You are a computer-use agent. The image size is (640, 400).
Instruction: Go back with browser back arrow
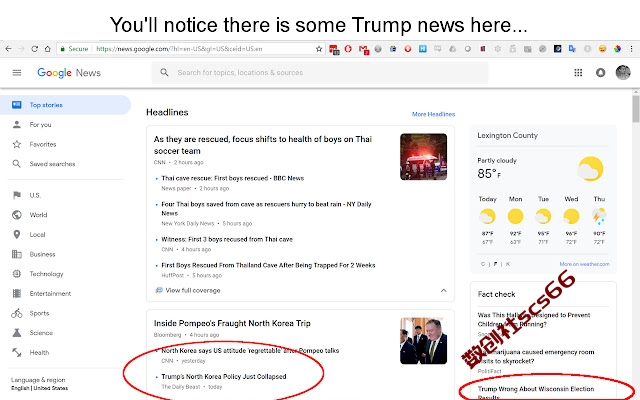pos(8,49)
